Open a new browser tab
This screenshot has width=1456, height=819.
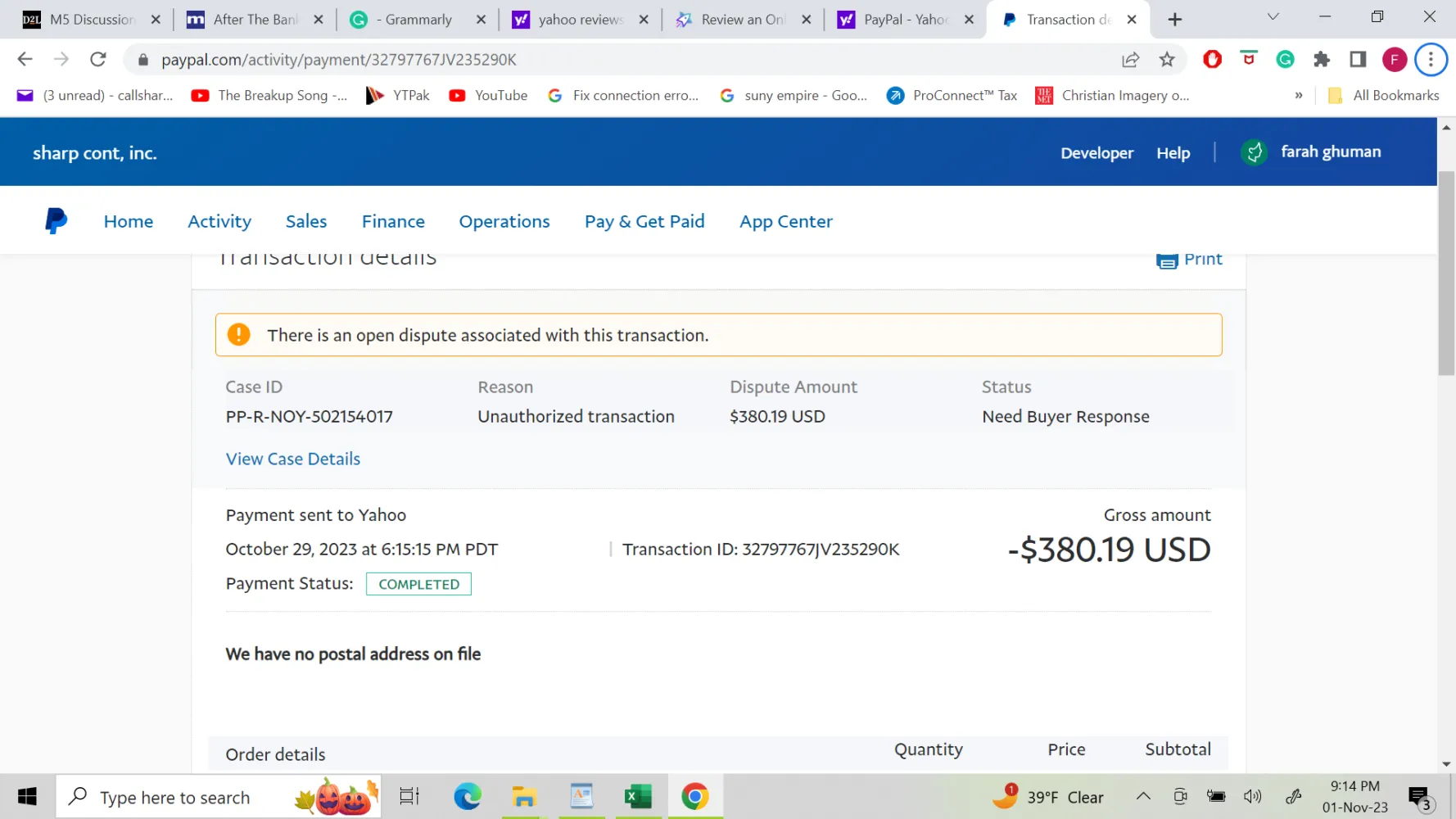(1175, 20)
